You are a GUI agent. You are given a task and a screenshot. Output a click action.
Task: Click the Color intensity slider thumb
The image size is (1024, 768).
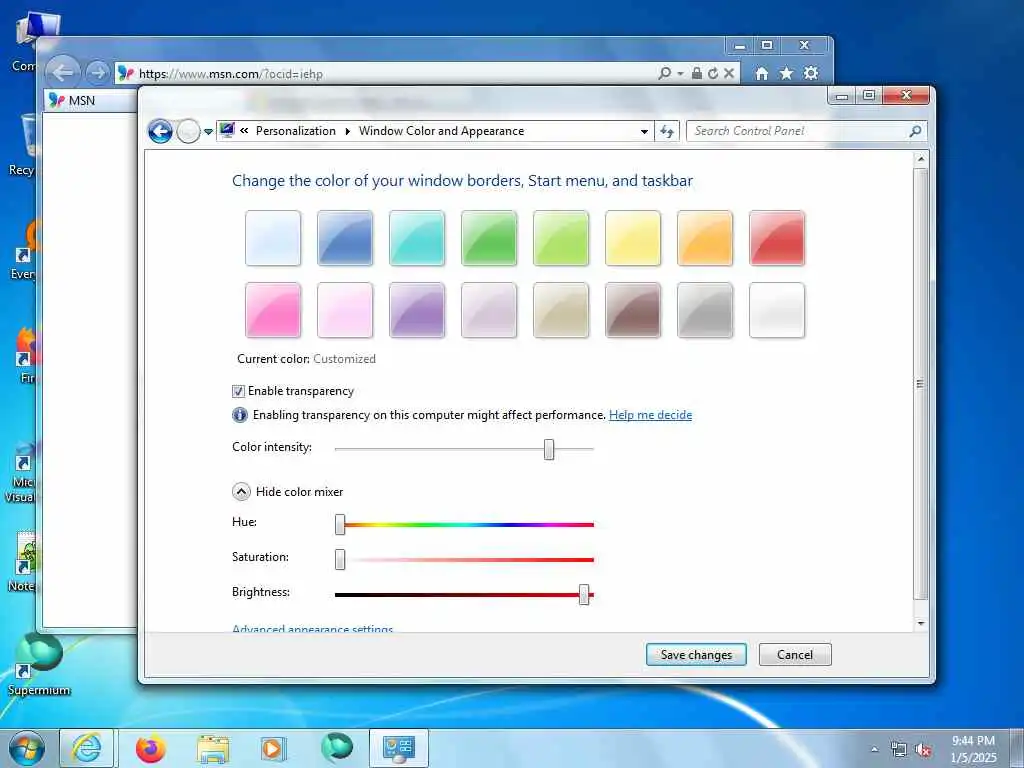549,449
